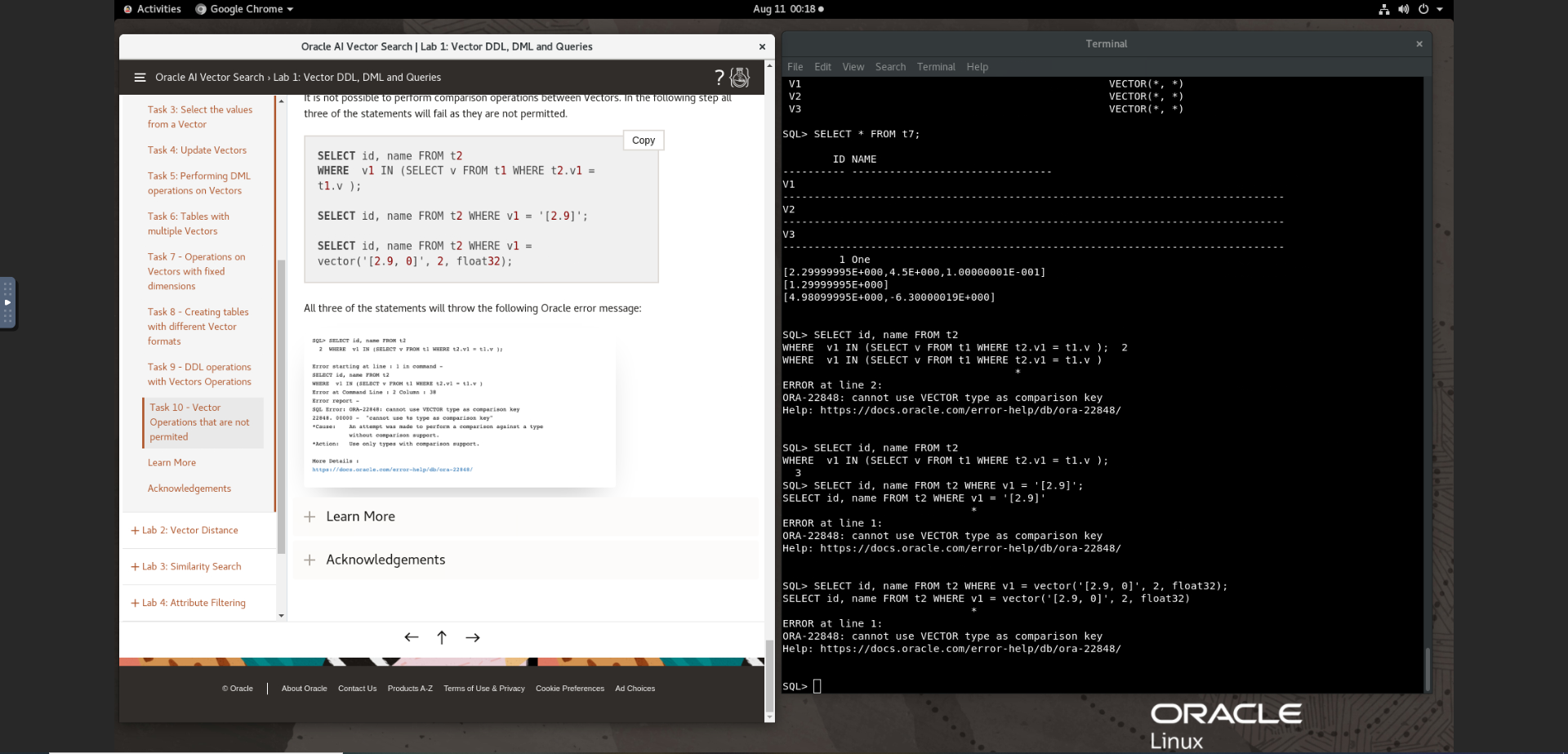This screenshot has height=754, width=1568.
Task: Open the power icon in top bar
Action: click(x=1423, y=9)
